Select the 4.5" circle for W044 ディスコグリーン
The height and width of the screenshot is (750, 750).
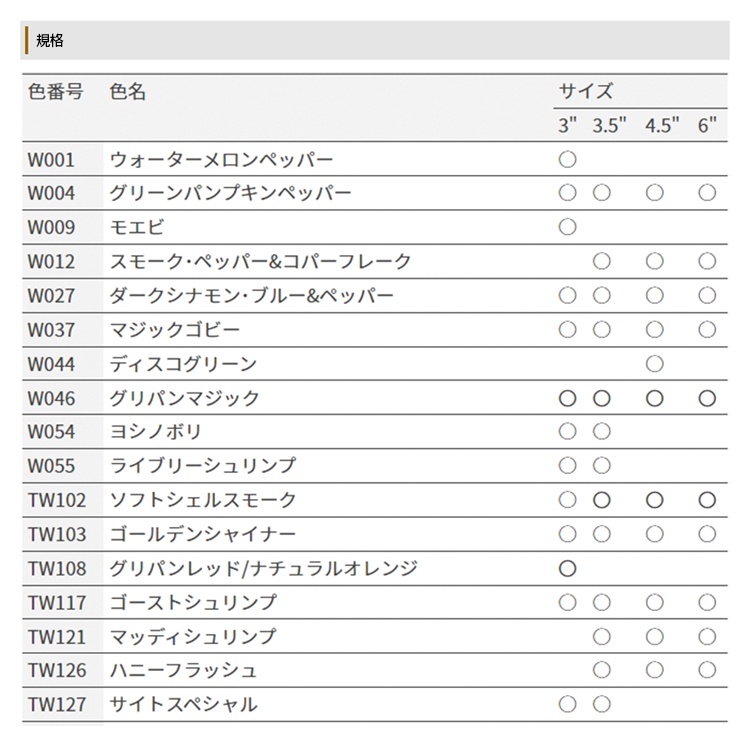tap(655, 363)
